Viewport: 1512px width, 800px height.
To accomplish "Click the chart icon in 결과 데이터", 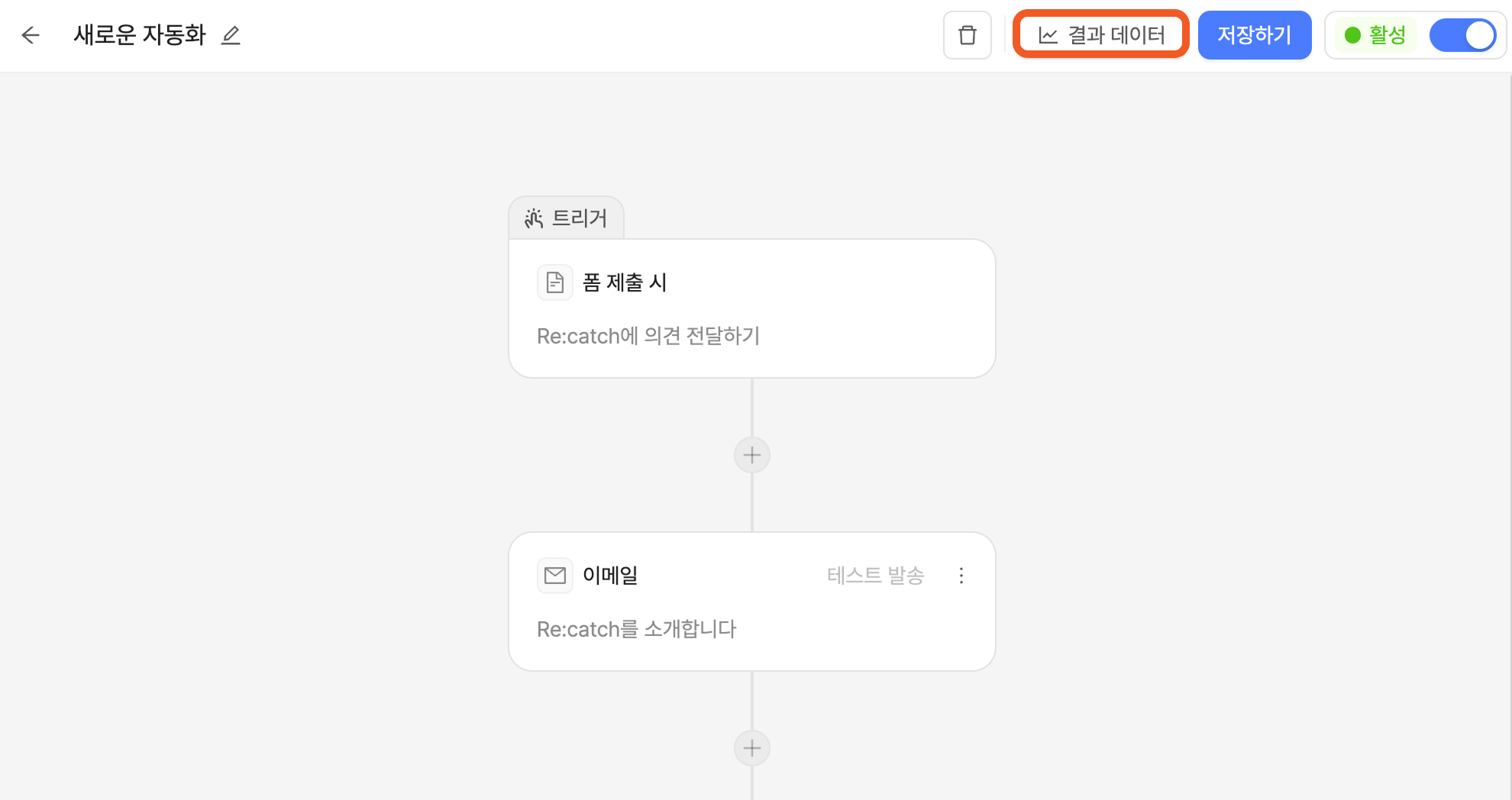I will click(1048, 35).
